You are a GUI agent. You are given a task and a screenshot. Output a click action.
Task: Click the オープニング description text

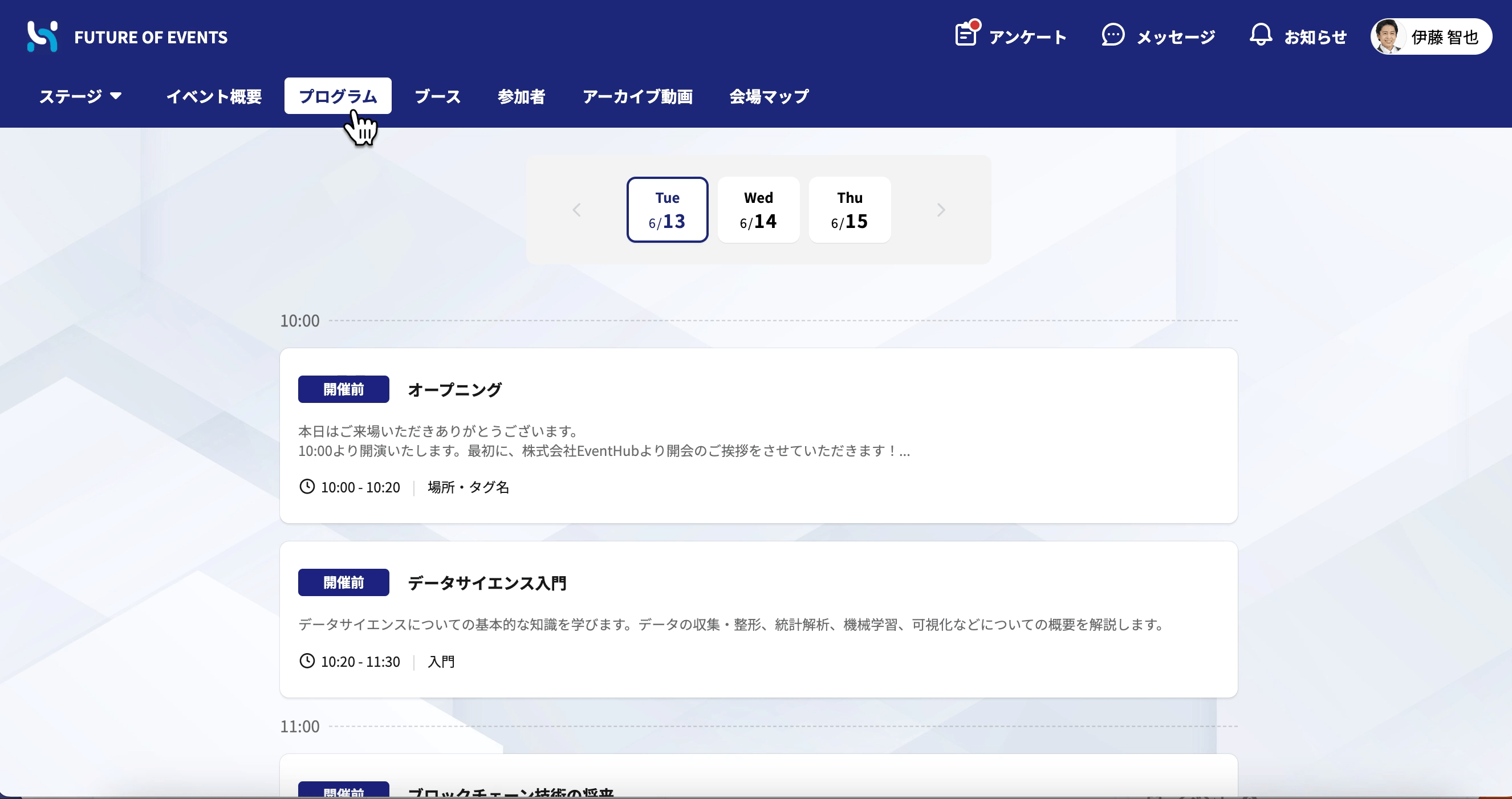[604, 441]
